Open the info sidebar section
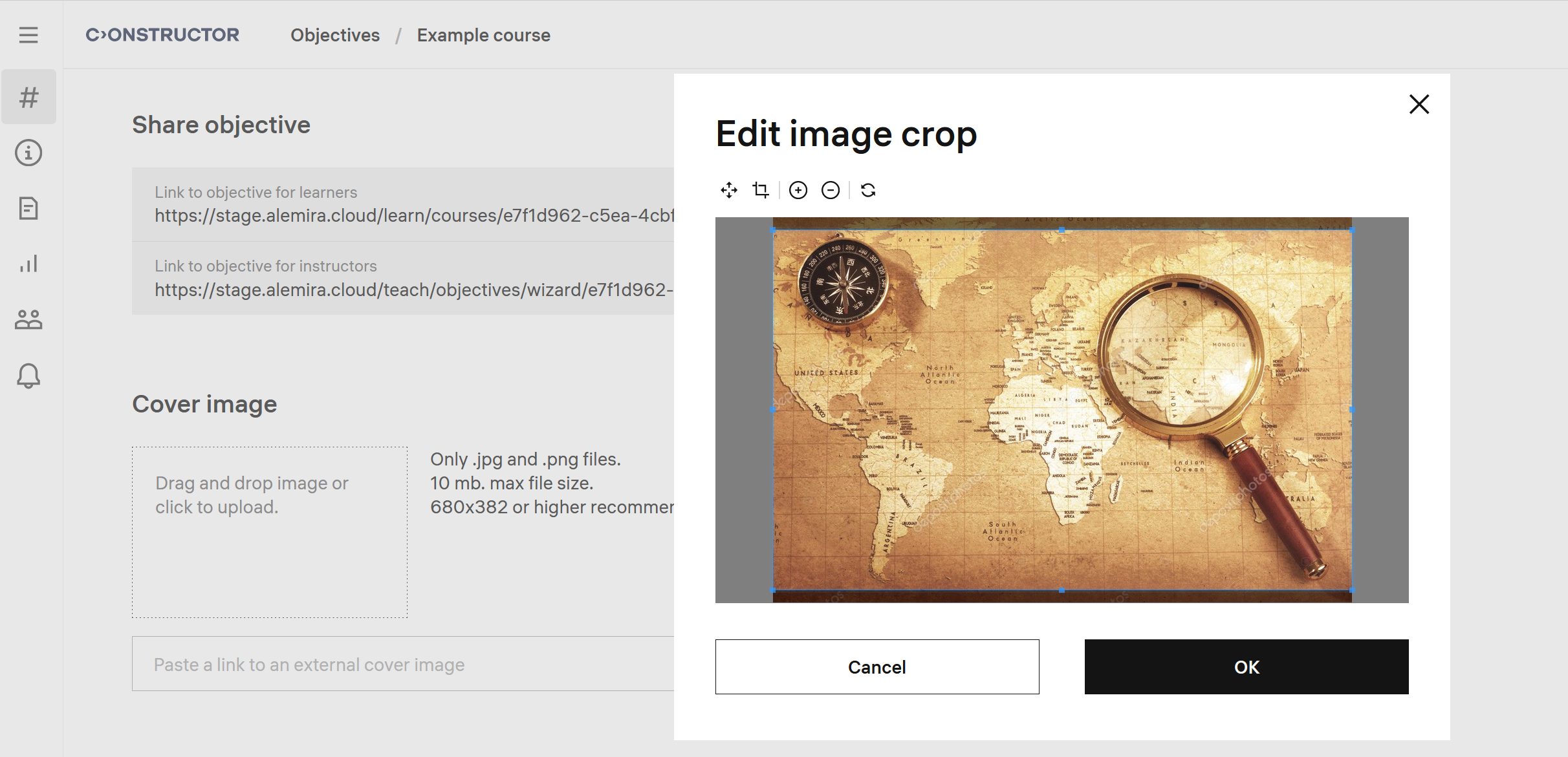 click(x=28, y=153)
